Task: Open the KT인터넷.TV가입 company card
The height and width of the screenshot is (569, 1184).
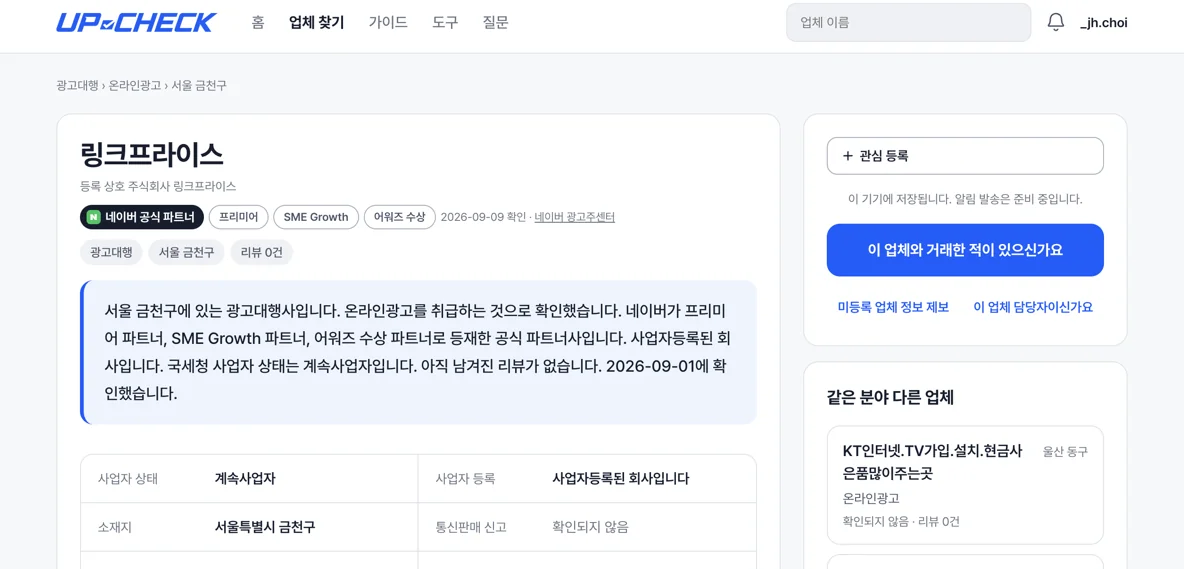Action: (965, 485)
